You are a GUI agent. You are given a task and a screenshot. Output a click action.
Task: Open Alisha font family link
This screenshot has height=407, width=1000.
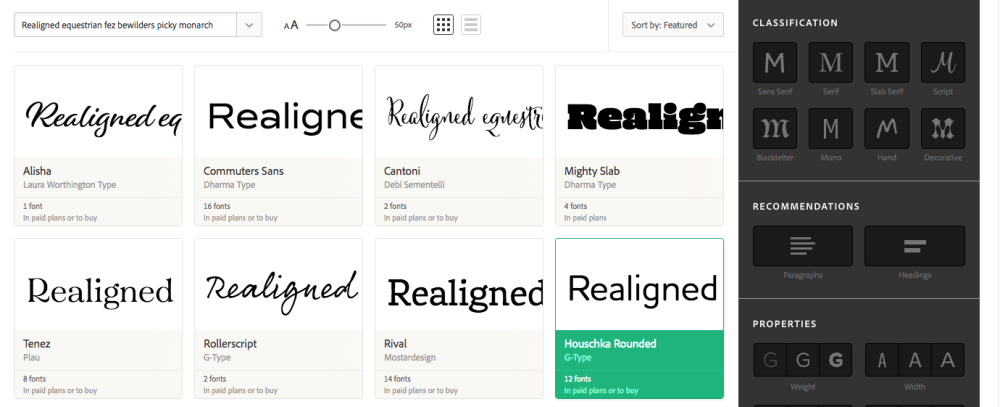[x=37, y=171]
